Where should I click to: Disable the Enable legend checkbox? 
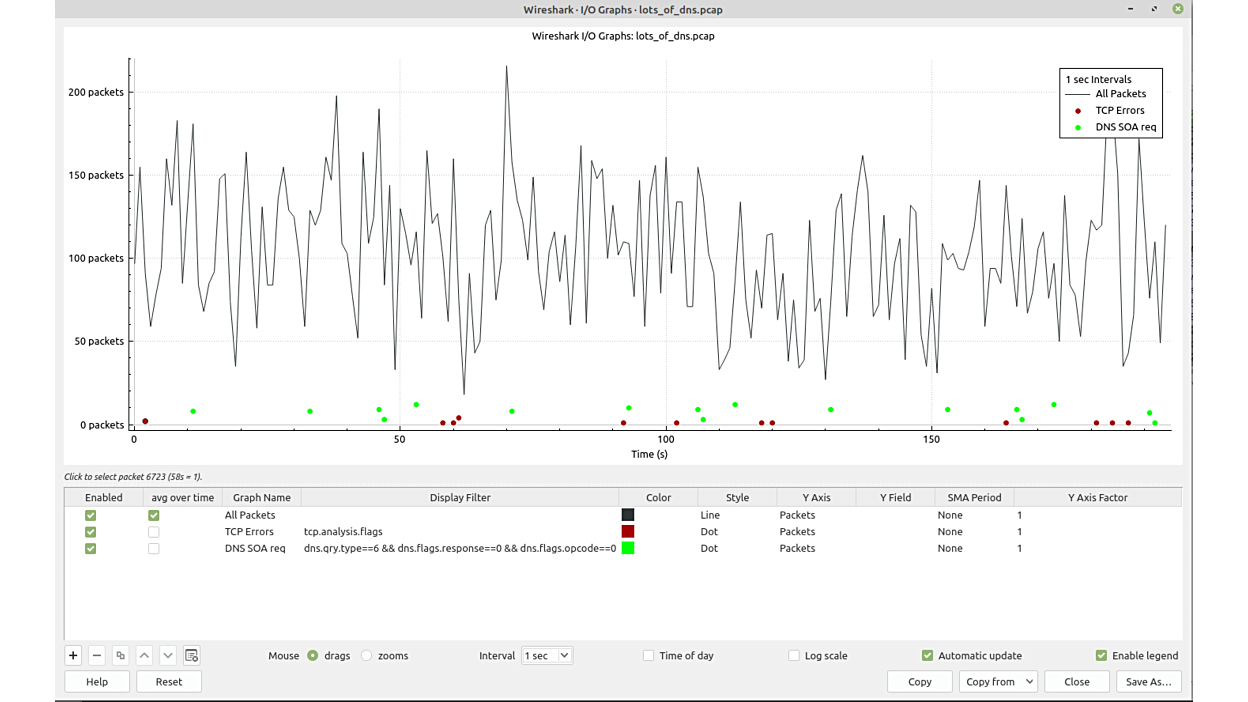(1101, 656)
